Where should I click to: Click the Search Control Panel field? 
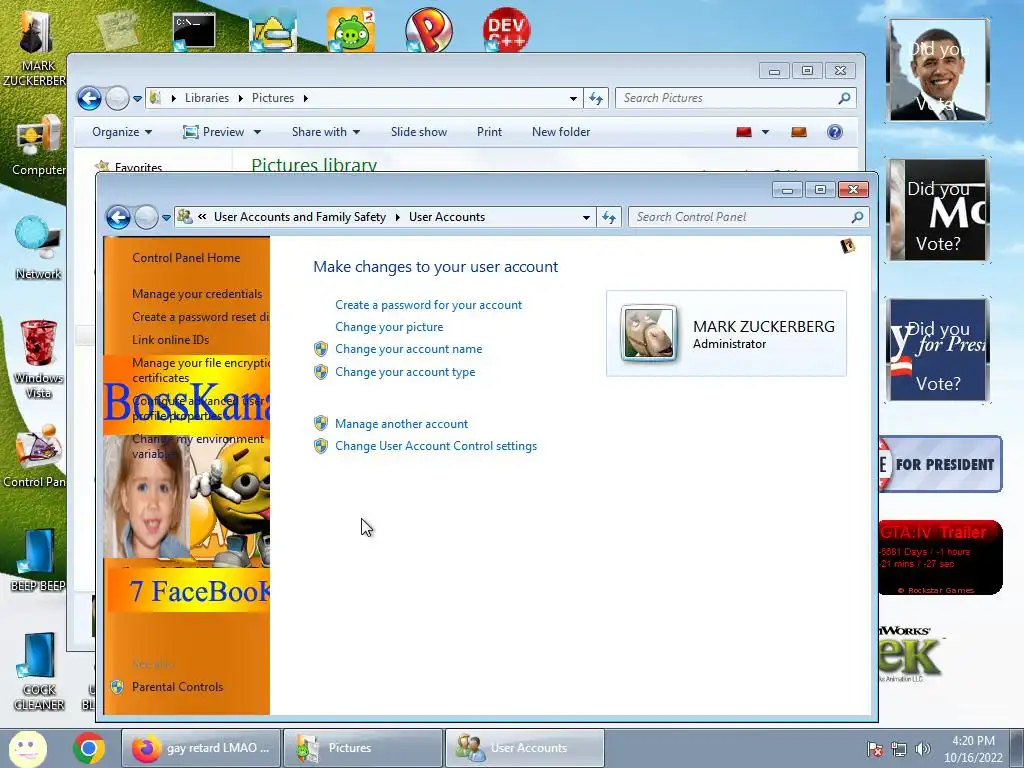[x=748, y=217]
